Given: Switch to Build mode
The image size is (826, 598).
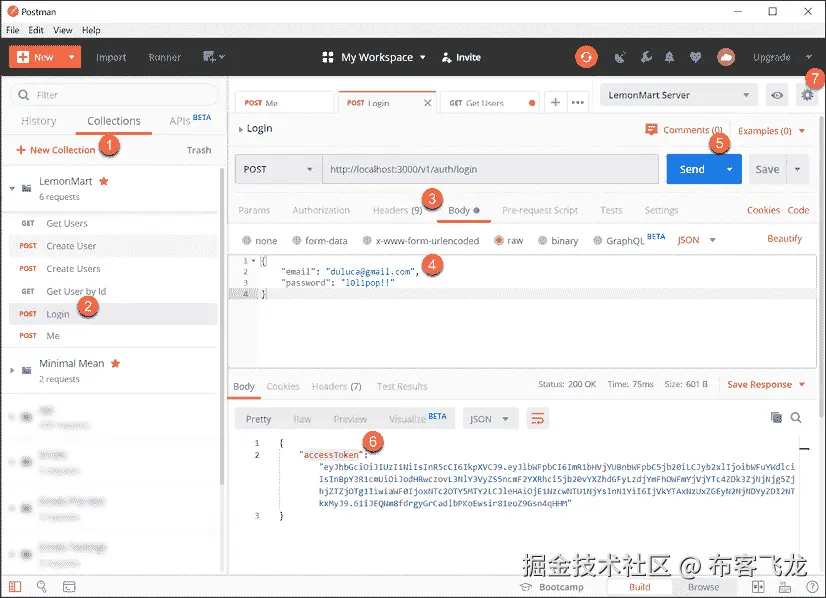Looking at the screenshot, I should click(x=640, y=587).
